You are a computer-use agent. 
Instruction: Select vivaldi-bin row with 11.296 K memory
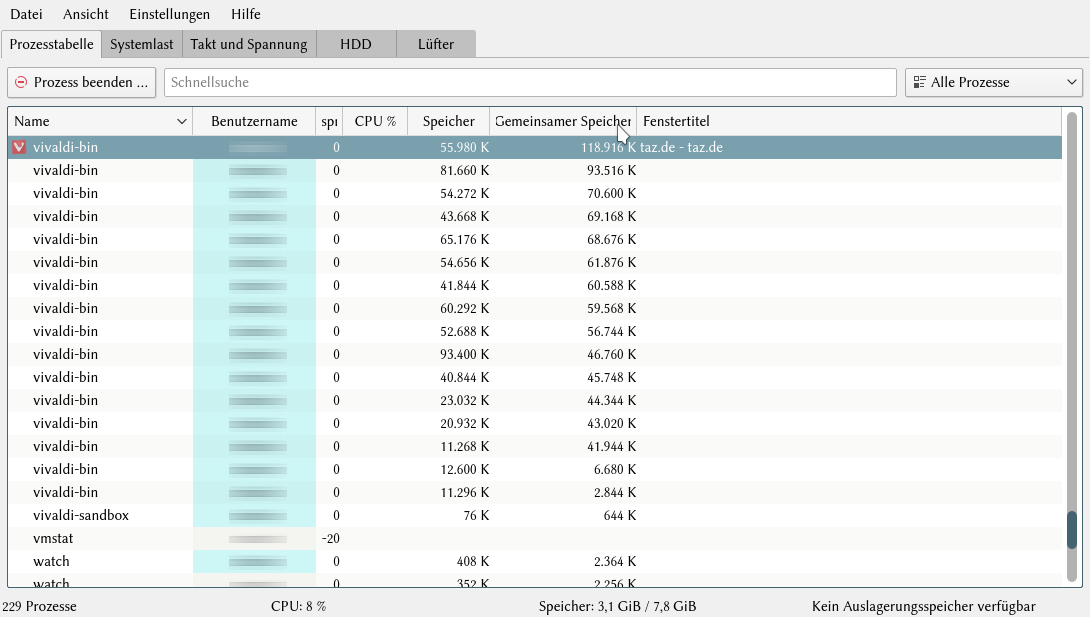click(x=535, y=491)
